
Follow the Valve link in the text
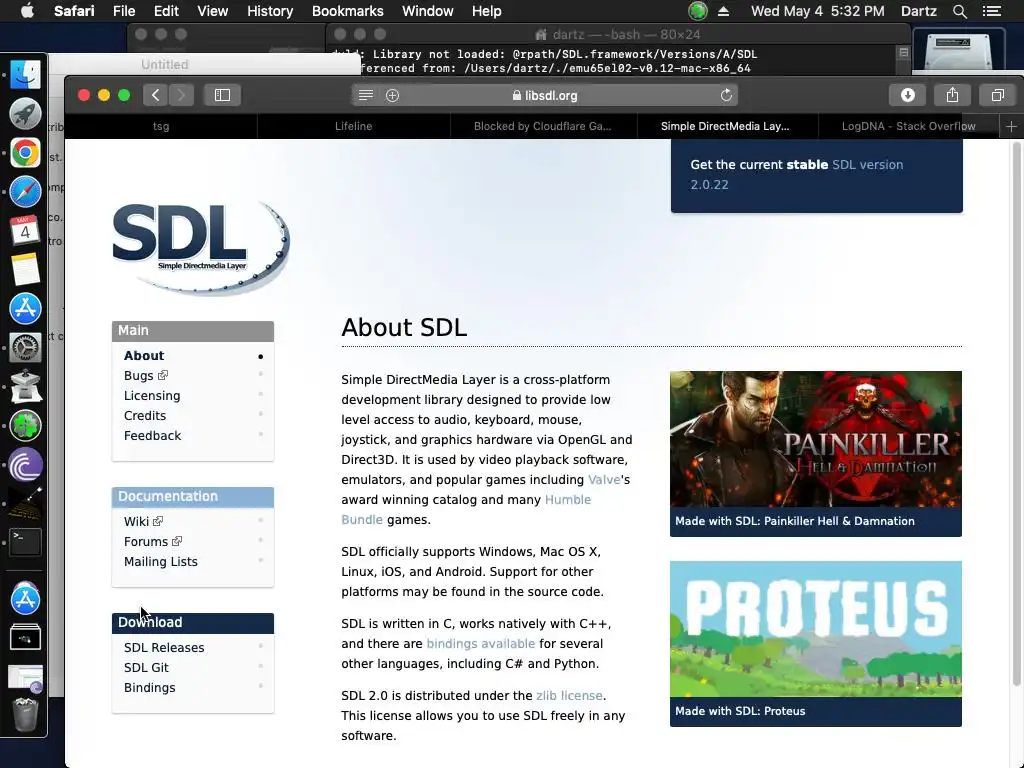pyautogui.click(x=604, y=480)
